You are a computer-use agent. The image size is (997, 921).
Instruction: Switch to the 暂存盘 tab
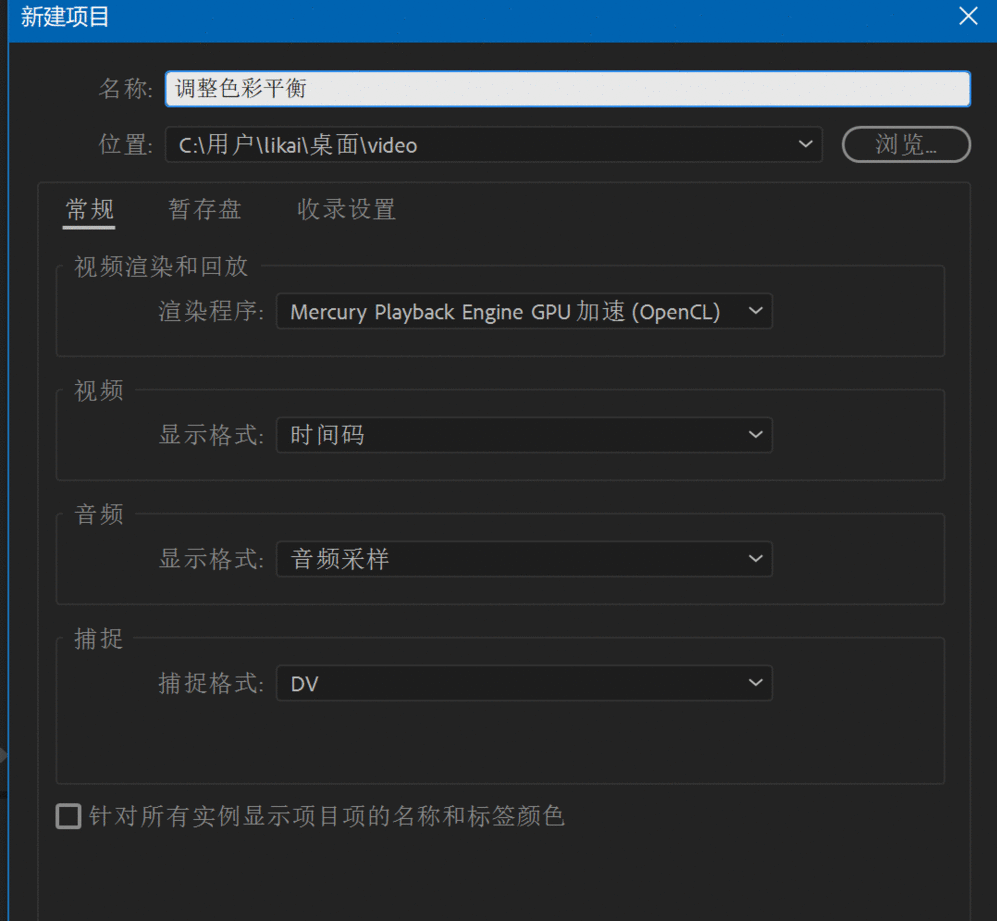click(x=204, y=209)
